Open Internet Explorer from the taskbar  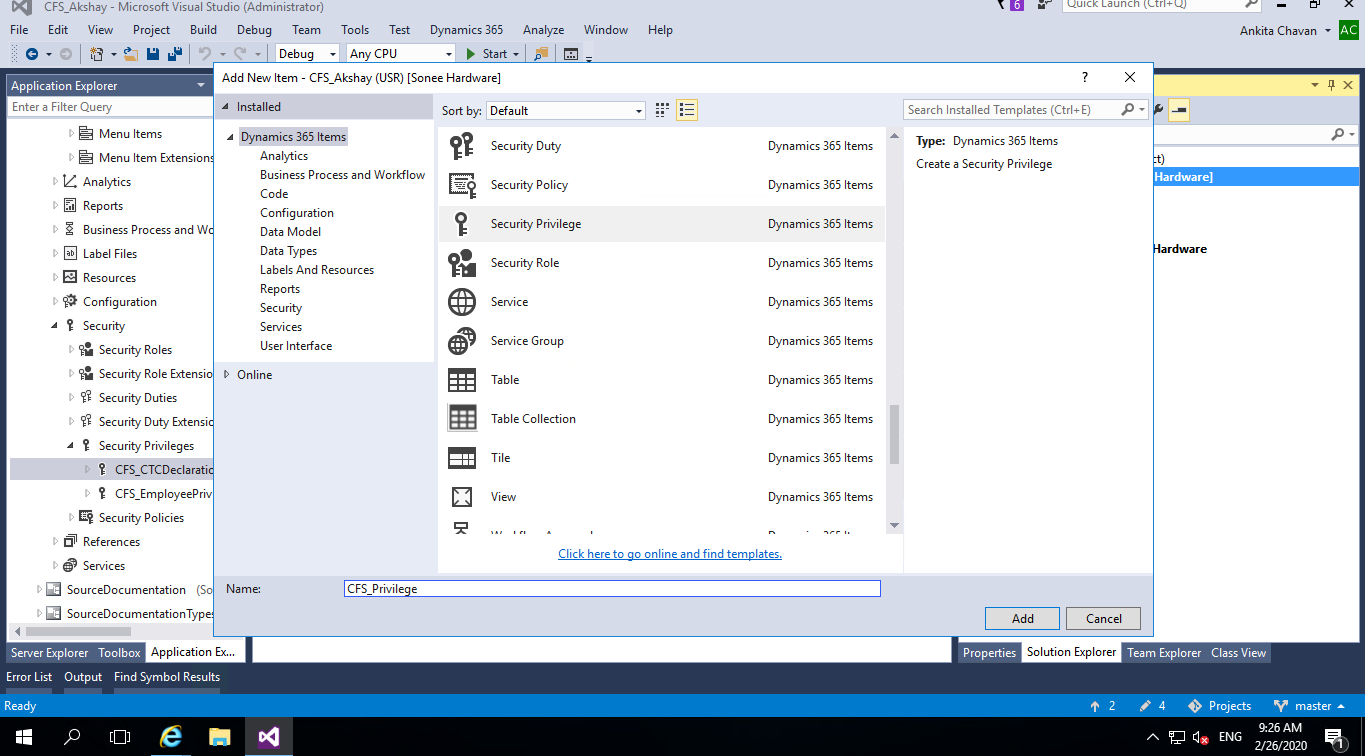[171, 737]
